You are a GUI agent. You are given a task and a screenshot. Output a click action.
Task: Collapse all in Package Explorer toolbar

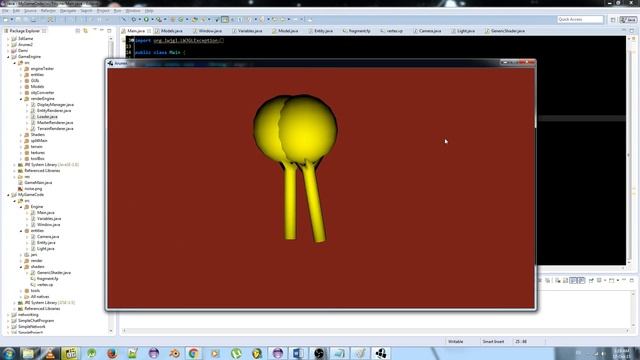[x=78, y=31]
